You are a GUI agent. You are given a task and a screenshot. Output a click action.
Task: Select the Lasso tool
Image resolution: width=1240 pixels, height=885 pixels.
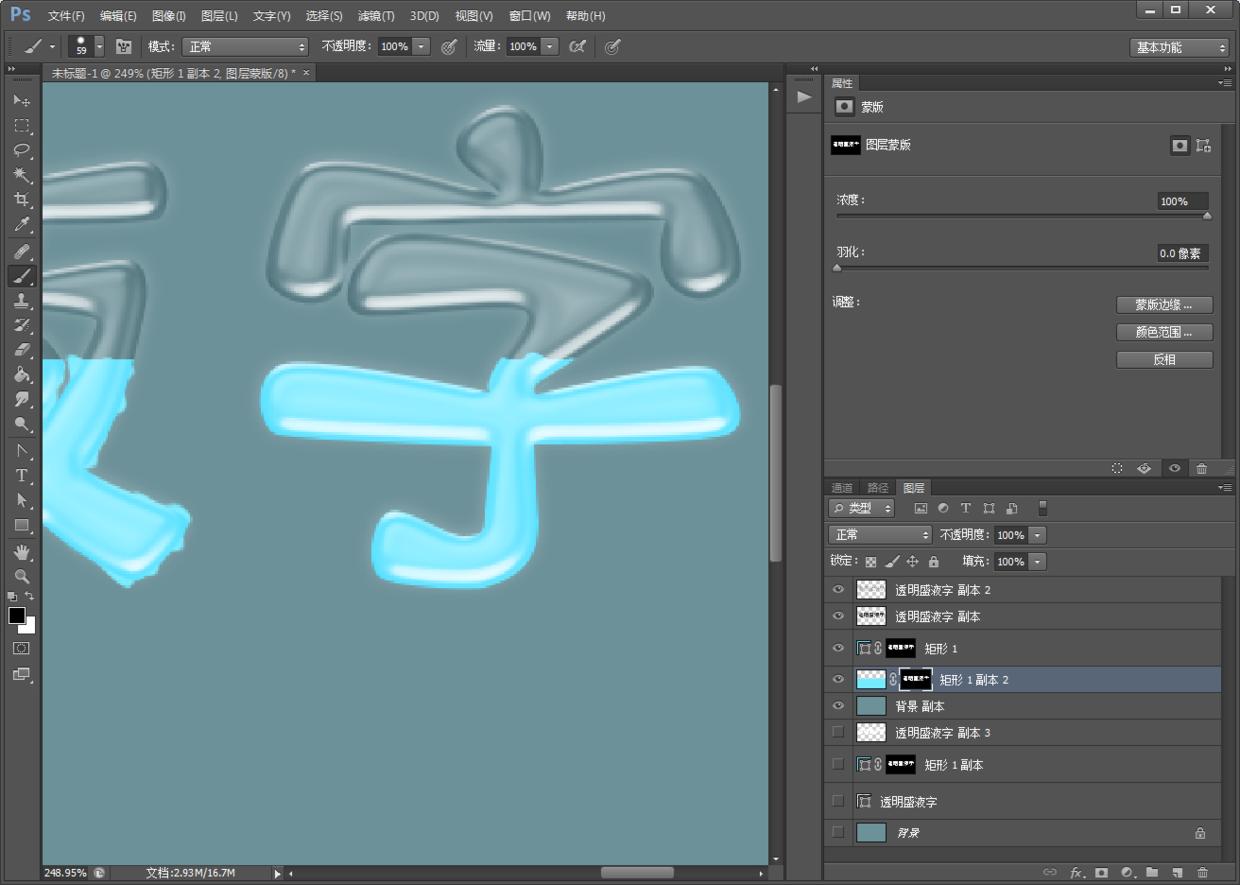[21, 150]
